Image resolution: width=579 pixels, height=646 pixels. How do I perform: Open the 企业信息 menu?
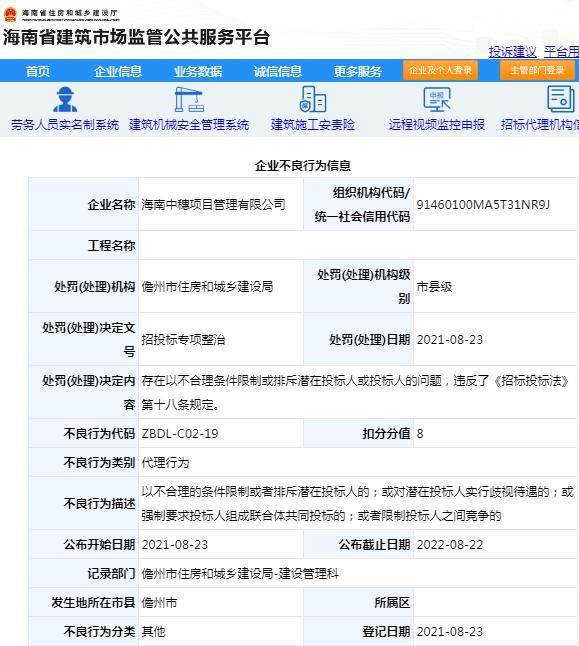click(x=118, y=71)
